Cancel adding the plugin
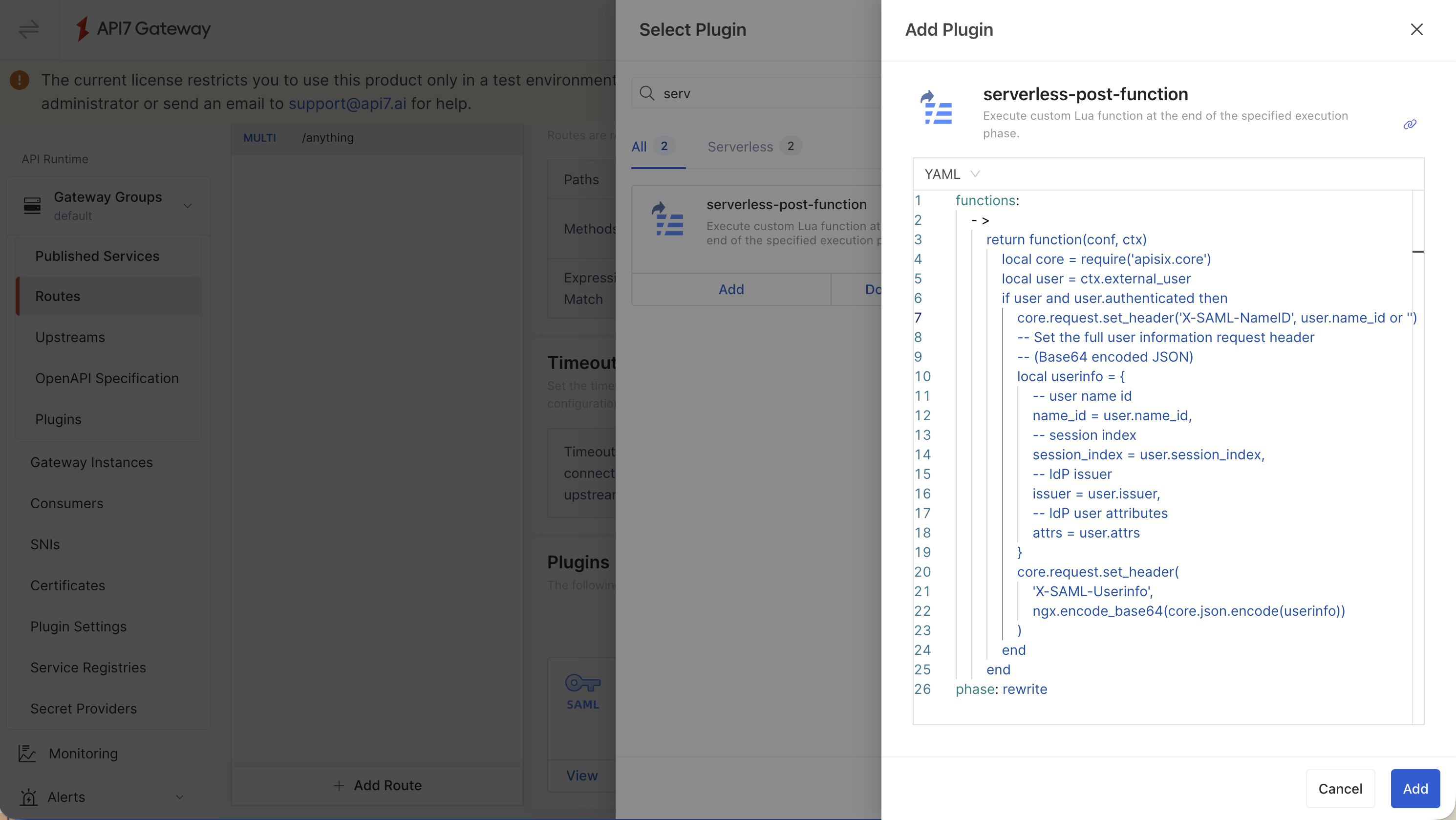Screen dimensions: 1456x820 (x=1340, y=788)
